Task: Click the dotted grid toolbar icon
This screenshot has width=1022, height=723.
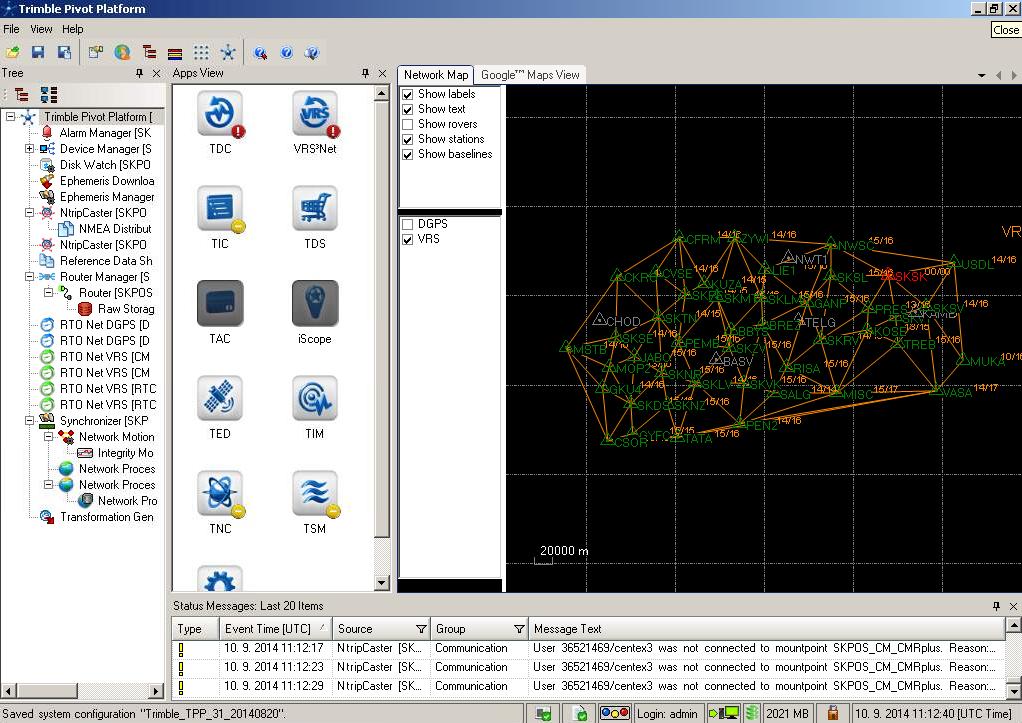Action: pyautogui.click(x=201, y=53)
